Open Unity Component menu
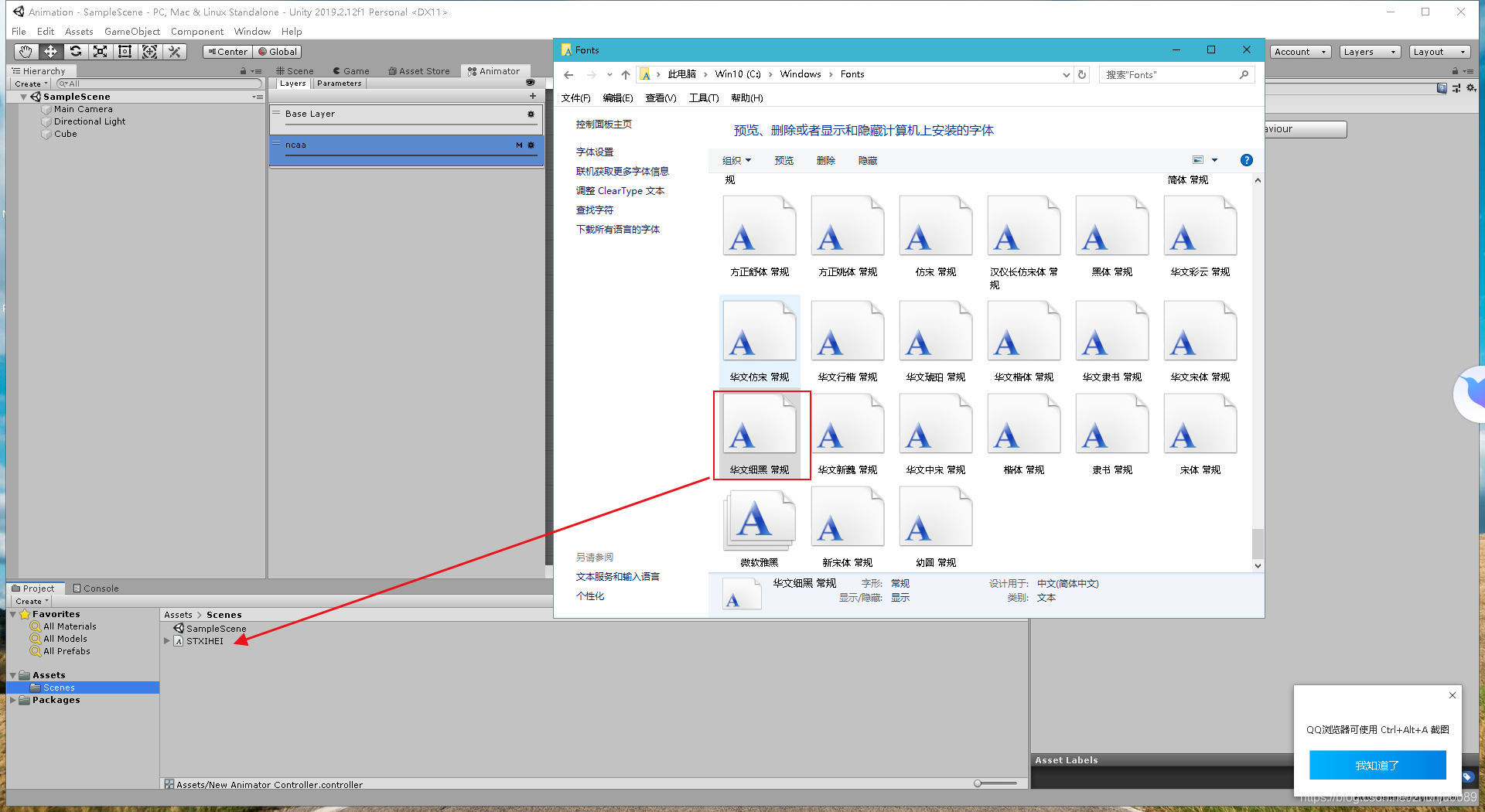Viewport: 1485px width, 812px height. click(197, 32)
